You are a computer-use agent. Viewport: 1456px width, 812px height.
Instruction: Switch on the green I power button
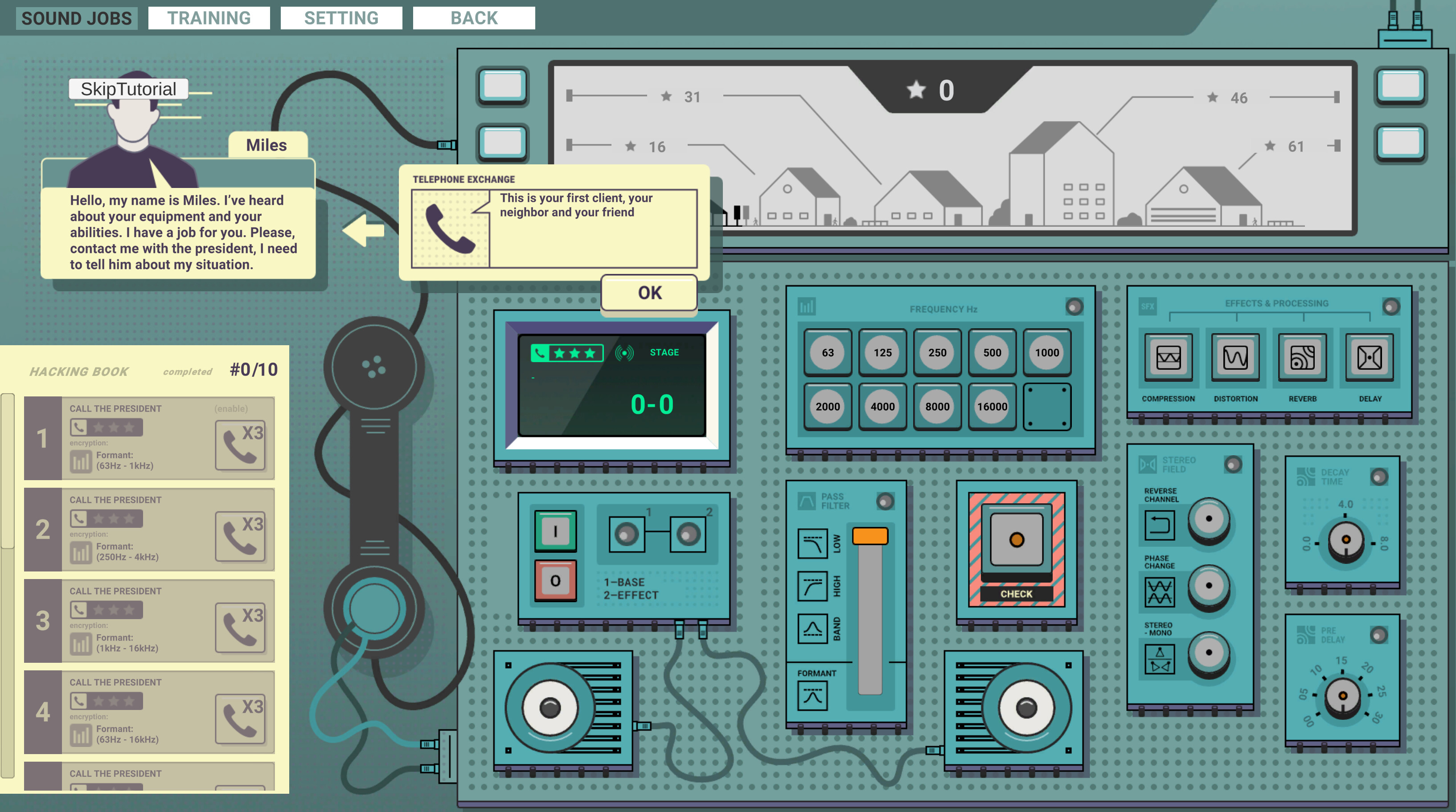coord(556,530)
